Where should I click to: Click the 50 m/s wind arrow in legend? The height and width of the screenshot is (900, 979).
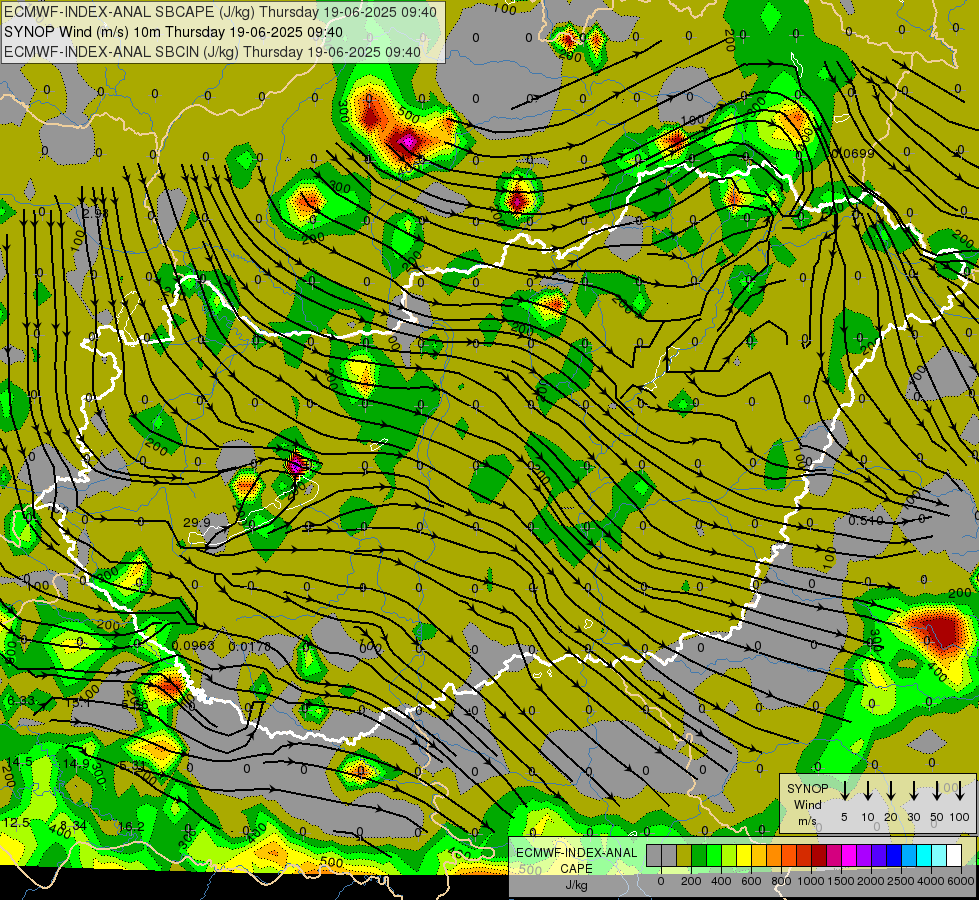937,791
